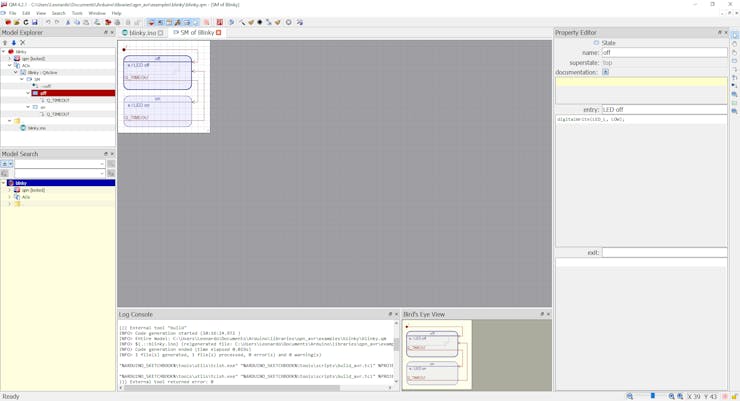Open first Model Search combo box dropdown
740x401 pixels.
101,164
